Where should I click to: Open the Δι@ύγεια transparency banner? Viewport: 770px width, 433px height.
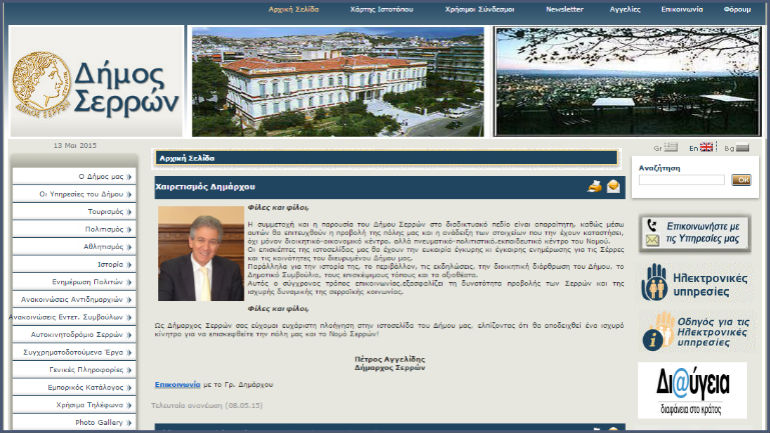(x=692, y=389)
